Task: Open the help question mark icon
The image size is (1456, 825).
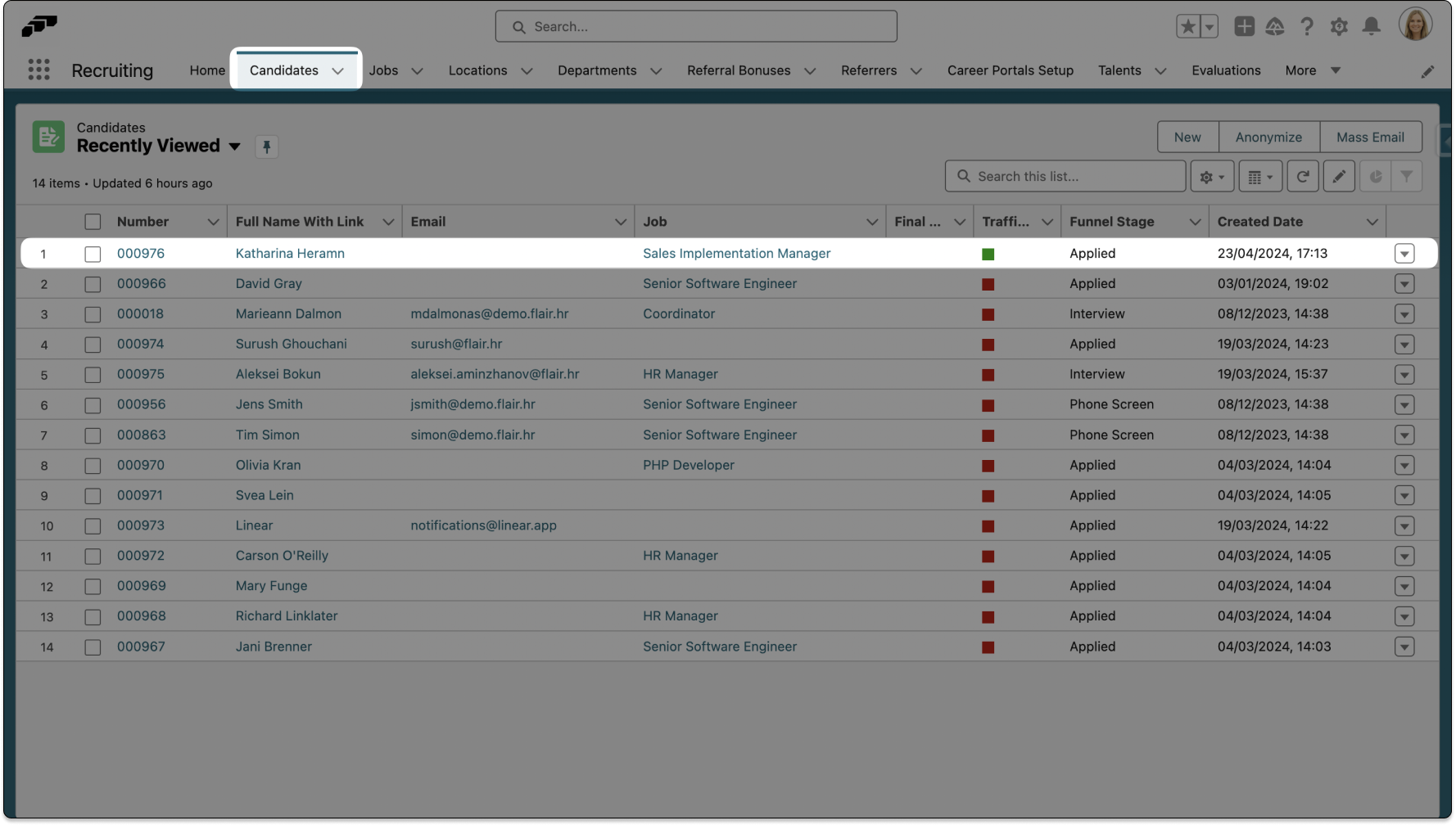Action: click(x=1307, y=27)
